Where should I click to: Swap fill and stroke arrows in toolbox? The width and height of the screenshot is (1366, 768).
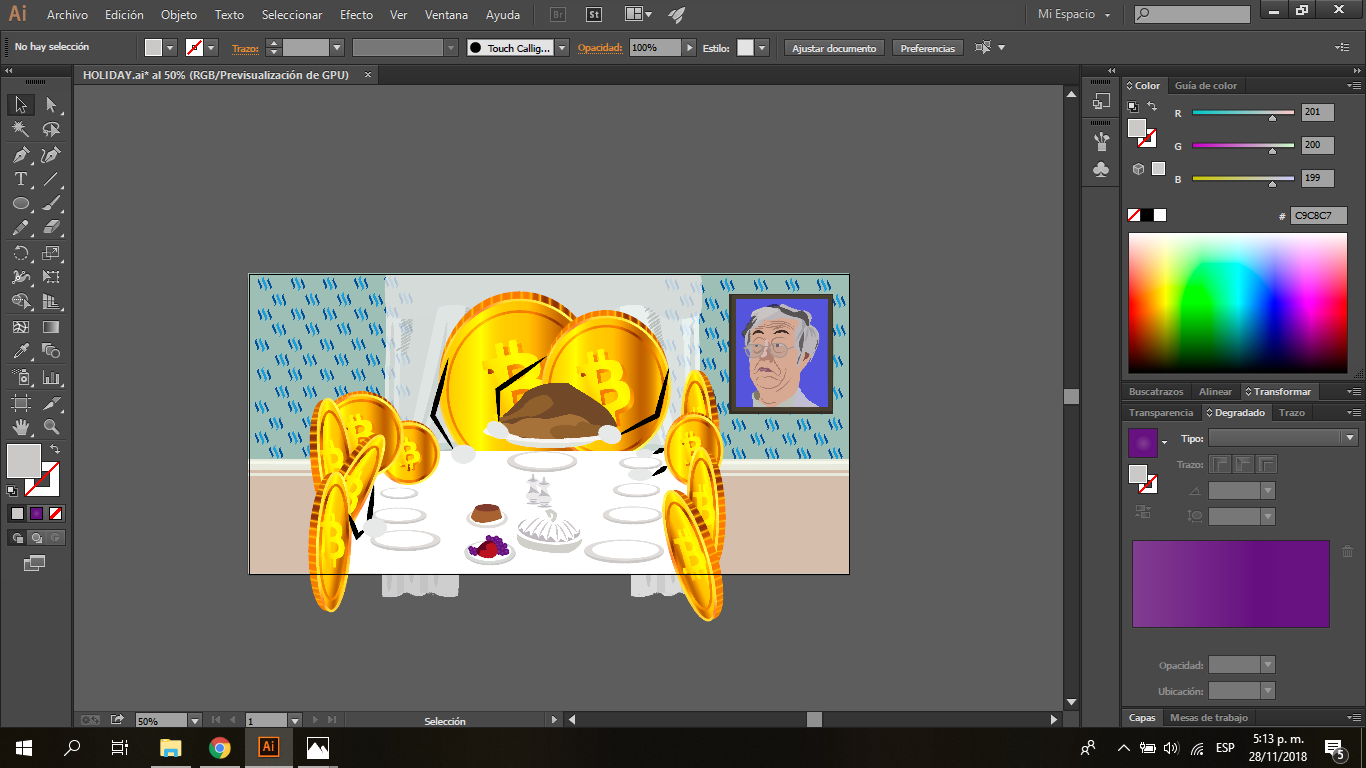pyautogui.click(x=55, y=450)
